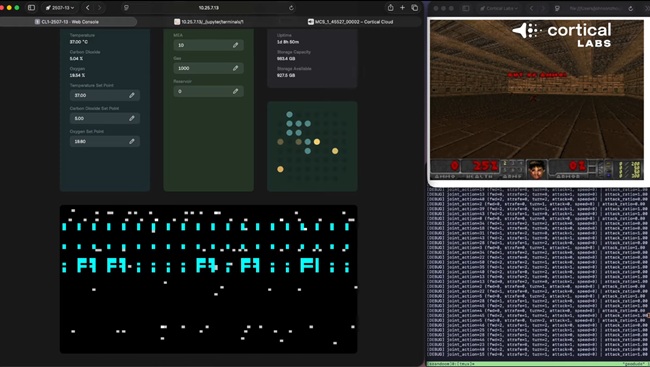This screenshot has width=650, height=367.
Task: Go forward in the Web Console window
Action: [x=99, y=7]
